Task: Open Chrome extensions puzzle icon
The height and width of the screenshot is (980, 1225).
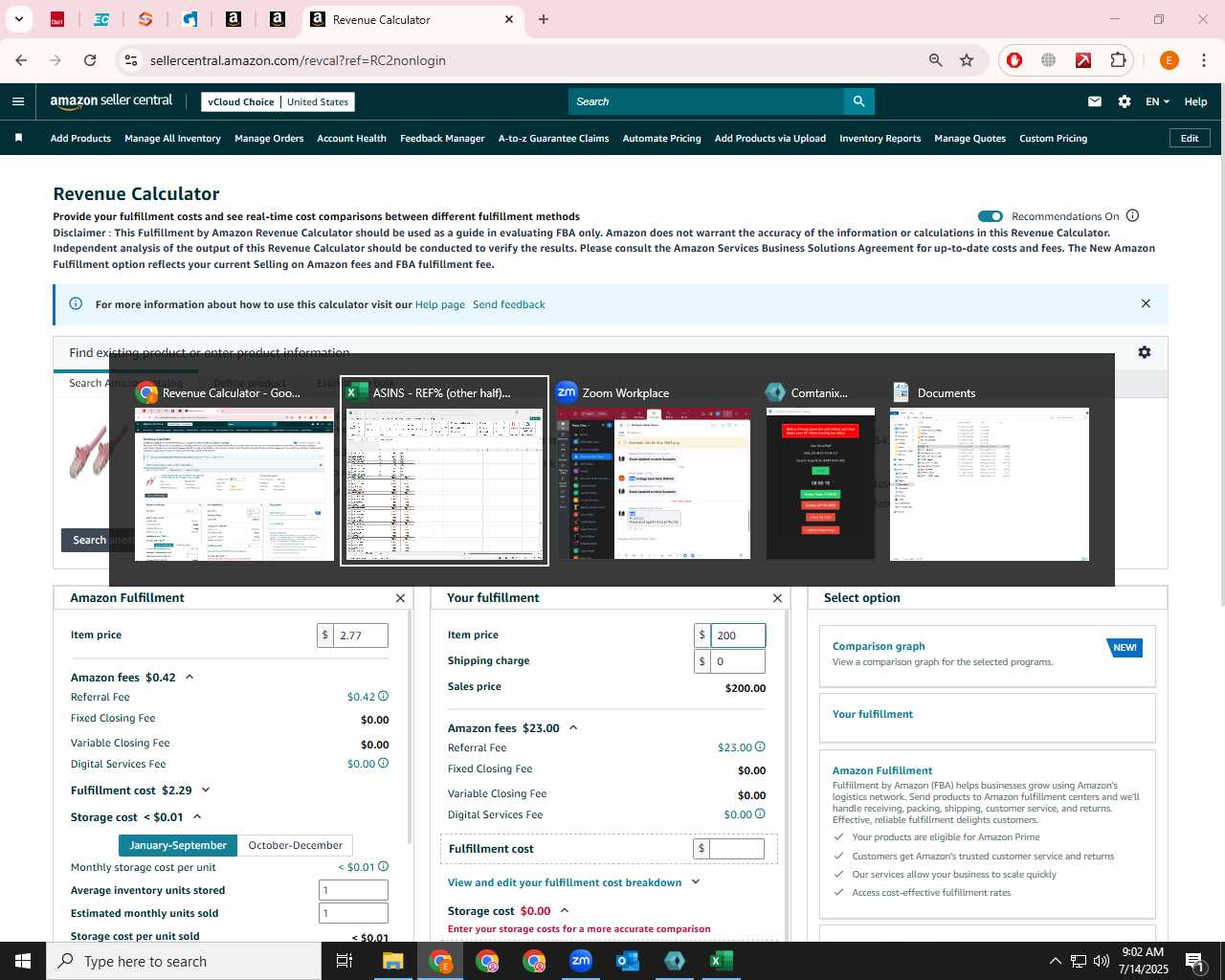Action: 1118,60
